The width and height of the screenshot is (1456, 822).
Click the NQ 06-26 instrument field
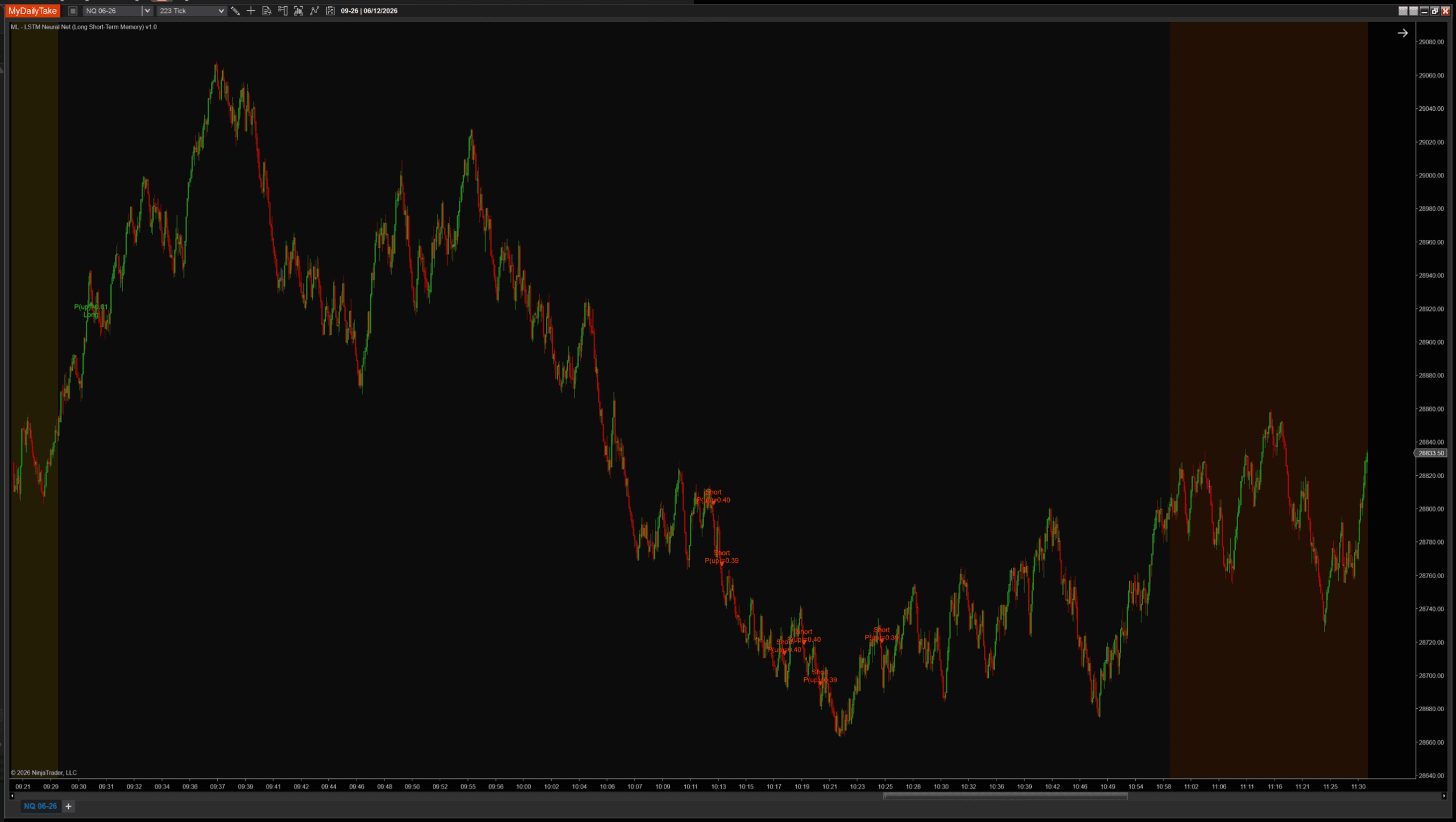point(113,11)
